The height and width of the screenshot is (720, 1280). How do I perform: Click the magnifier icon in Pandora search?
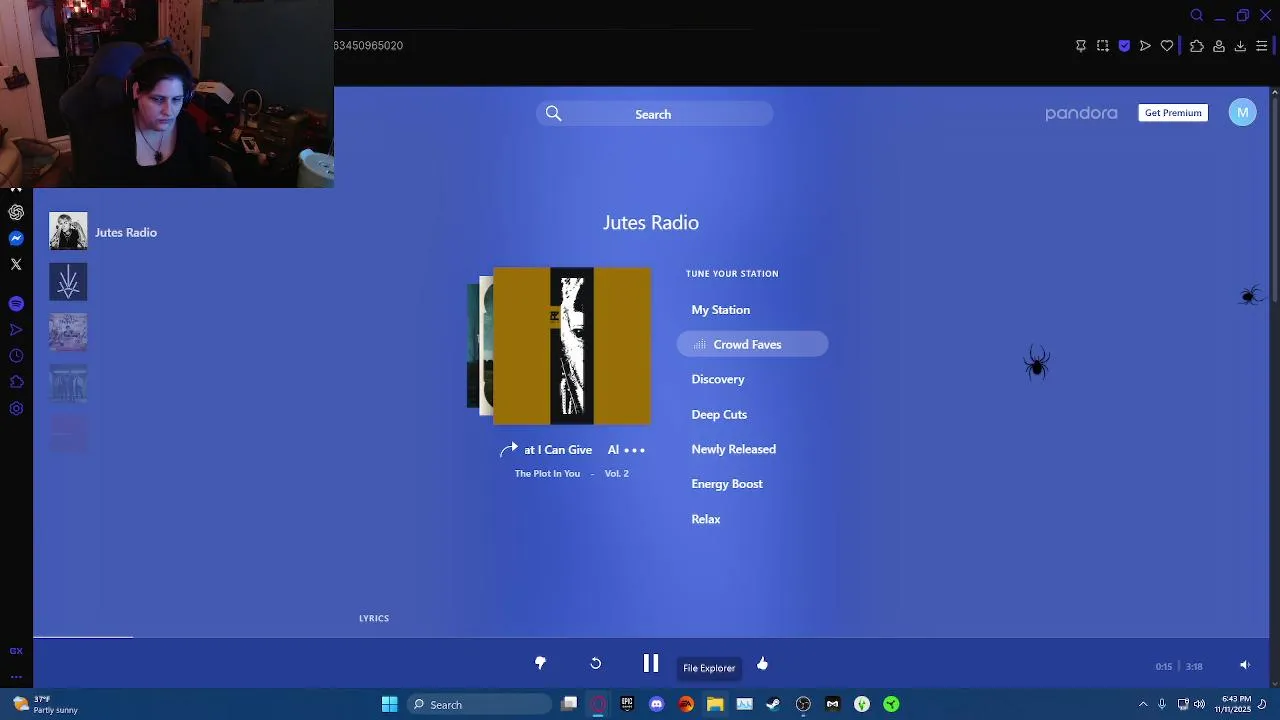554,114
